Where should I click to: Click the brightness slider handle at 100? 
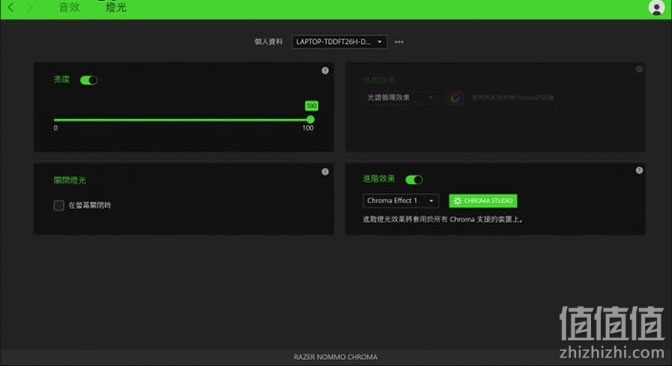tap(310, 120)
